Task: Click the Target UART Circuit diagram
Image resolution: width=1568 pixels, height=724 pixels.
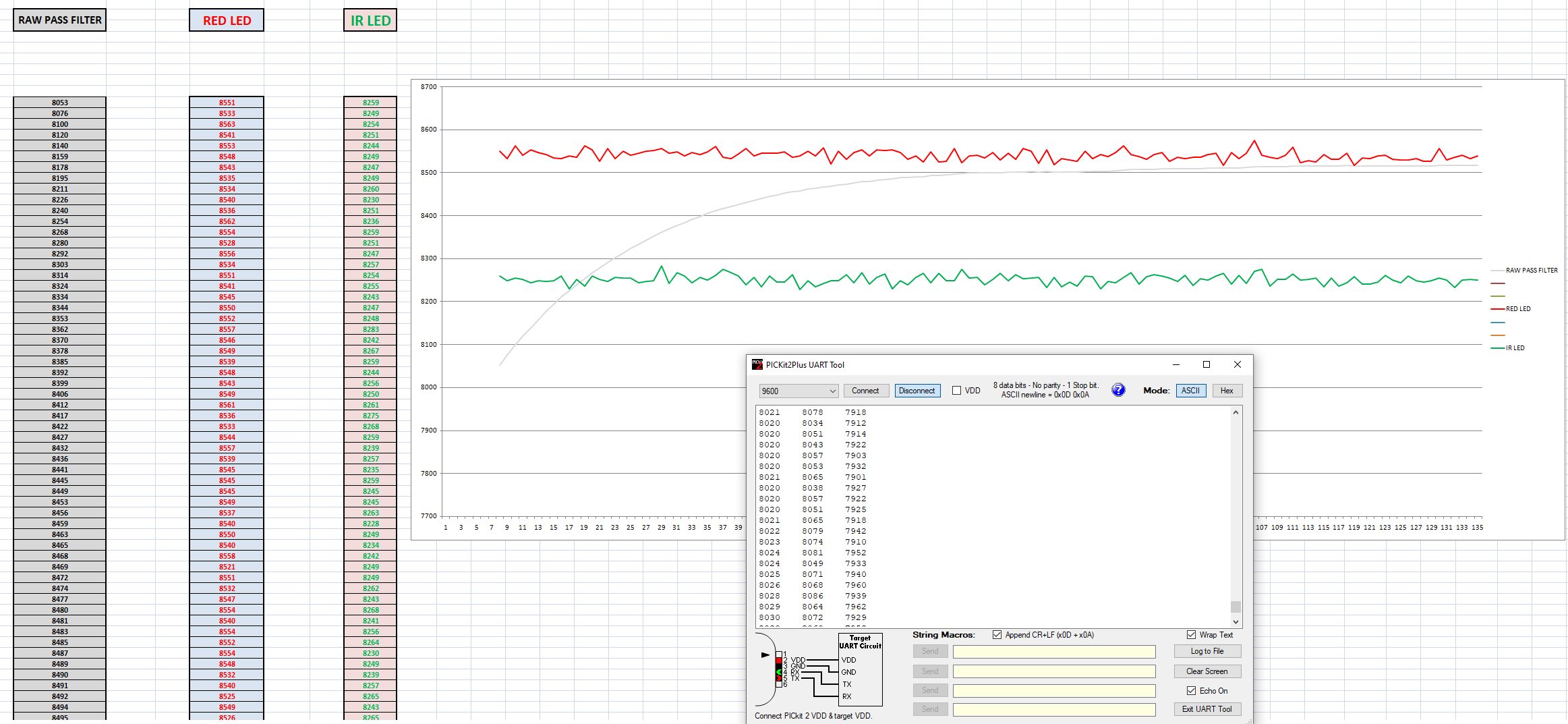Action: pos(860,669)
